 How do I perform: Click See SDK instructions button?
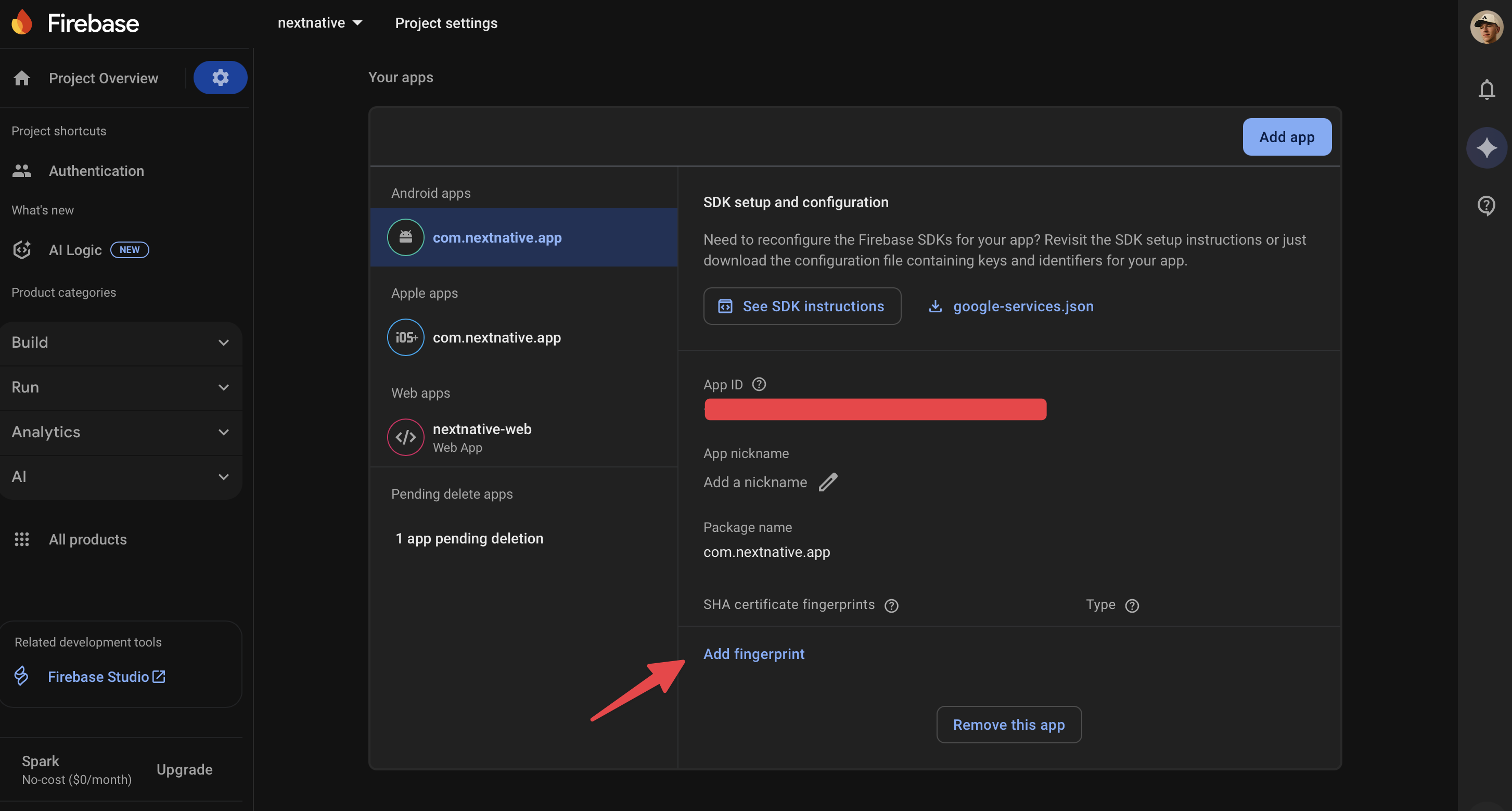pos(802,306)
